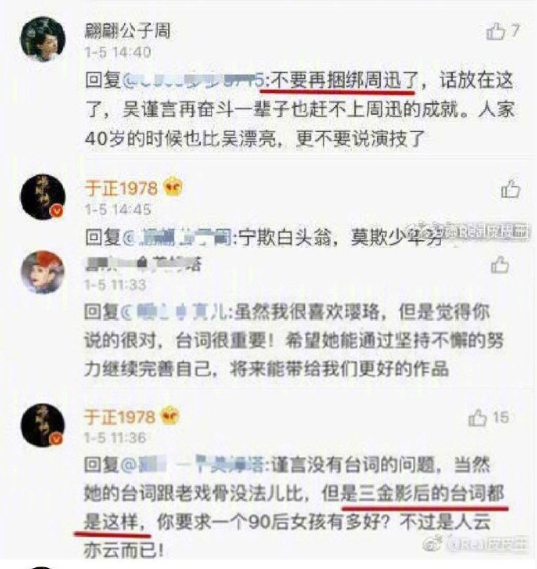Click the 1-5 14:40 comment timestamp
Viewport: 537px width, 569px height.
[x=118, y=53]
